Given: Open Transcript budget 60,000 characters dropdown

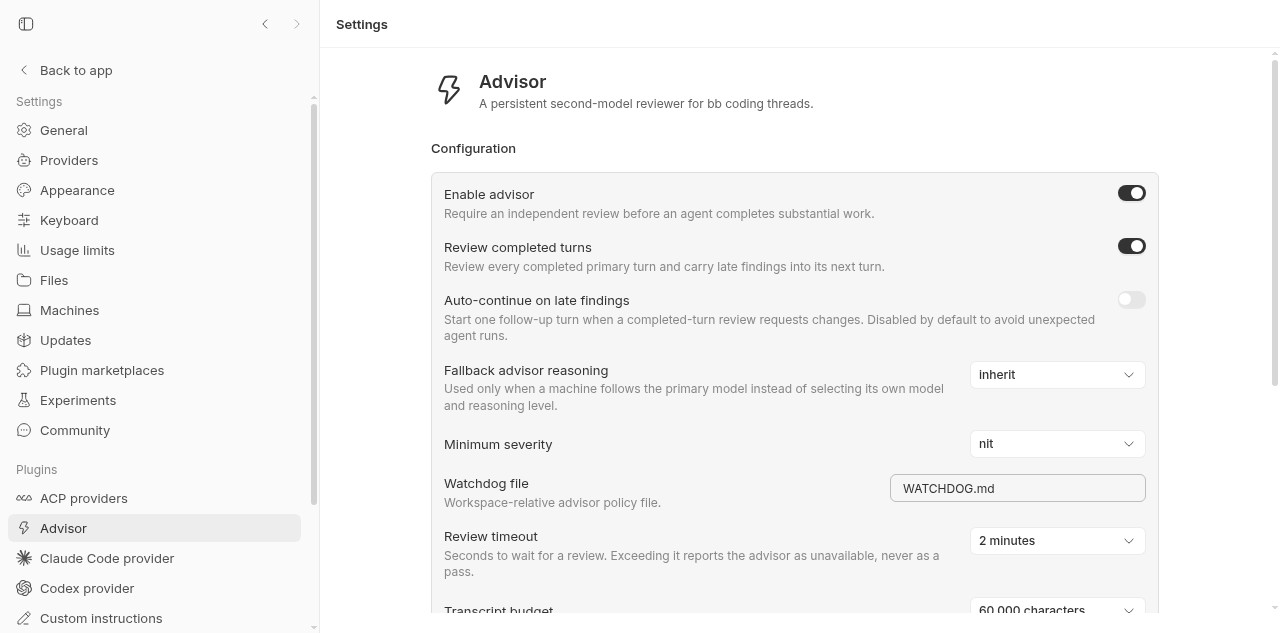Looking at the screenshot, I should [1057, 607].
